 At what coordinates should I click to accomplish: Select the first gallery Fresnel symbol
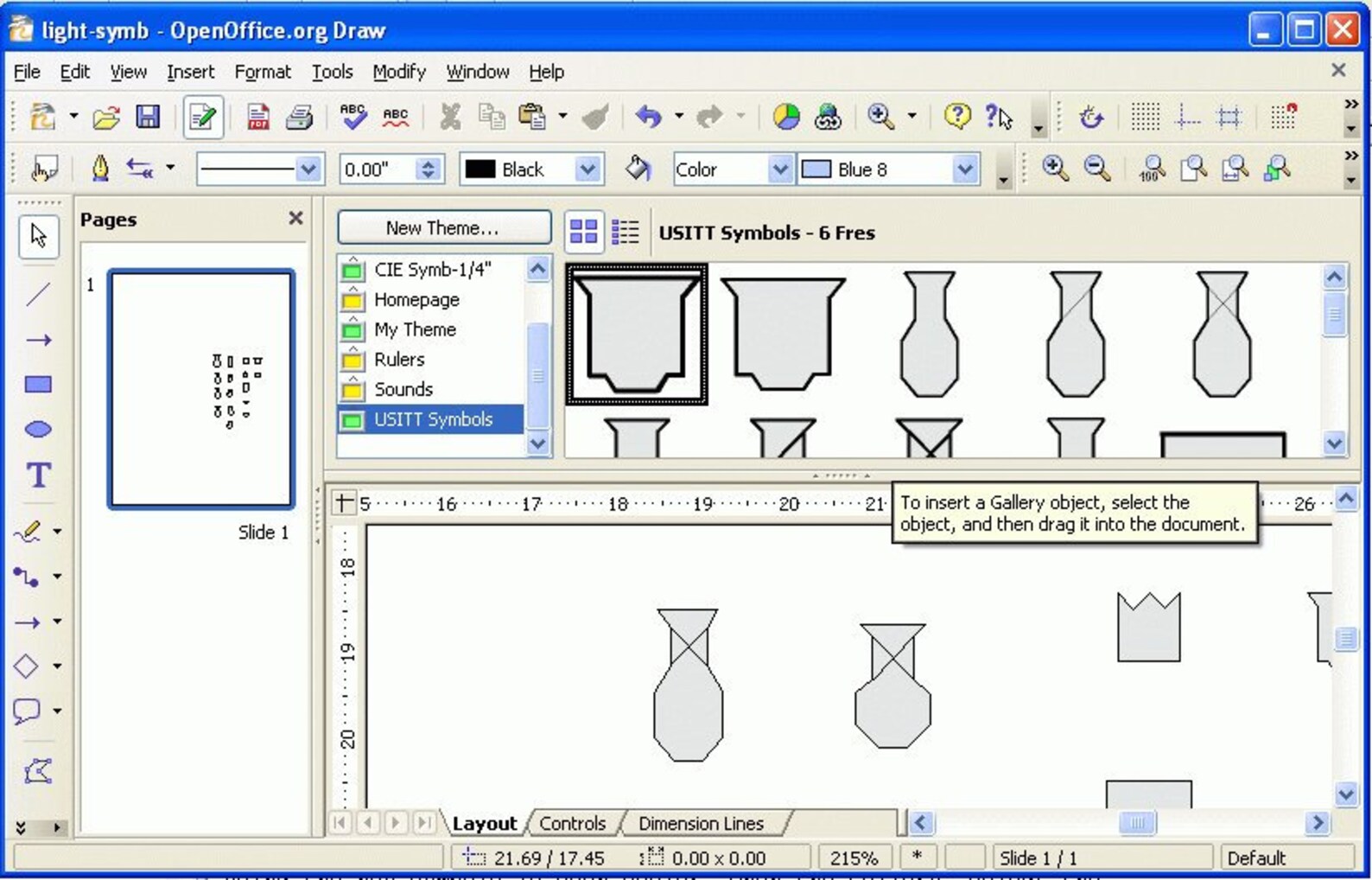click(x=637, y=335)
